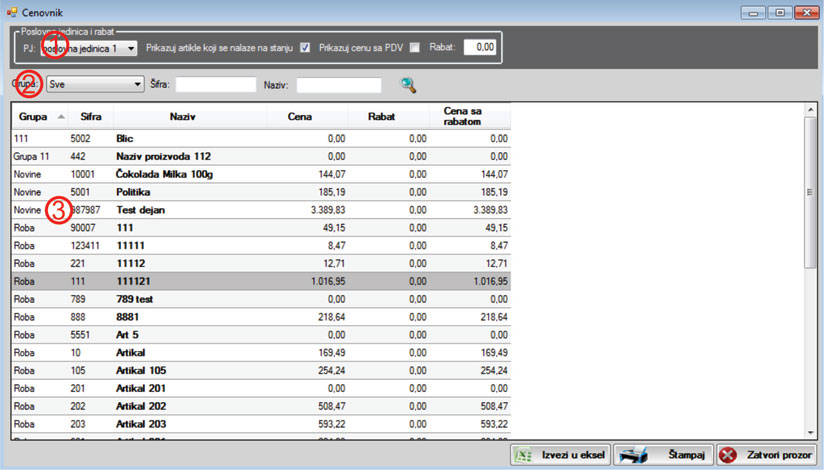Screen dimensions: 824x470
Task: Click the Rabat column header
Action: pos(381,117)
